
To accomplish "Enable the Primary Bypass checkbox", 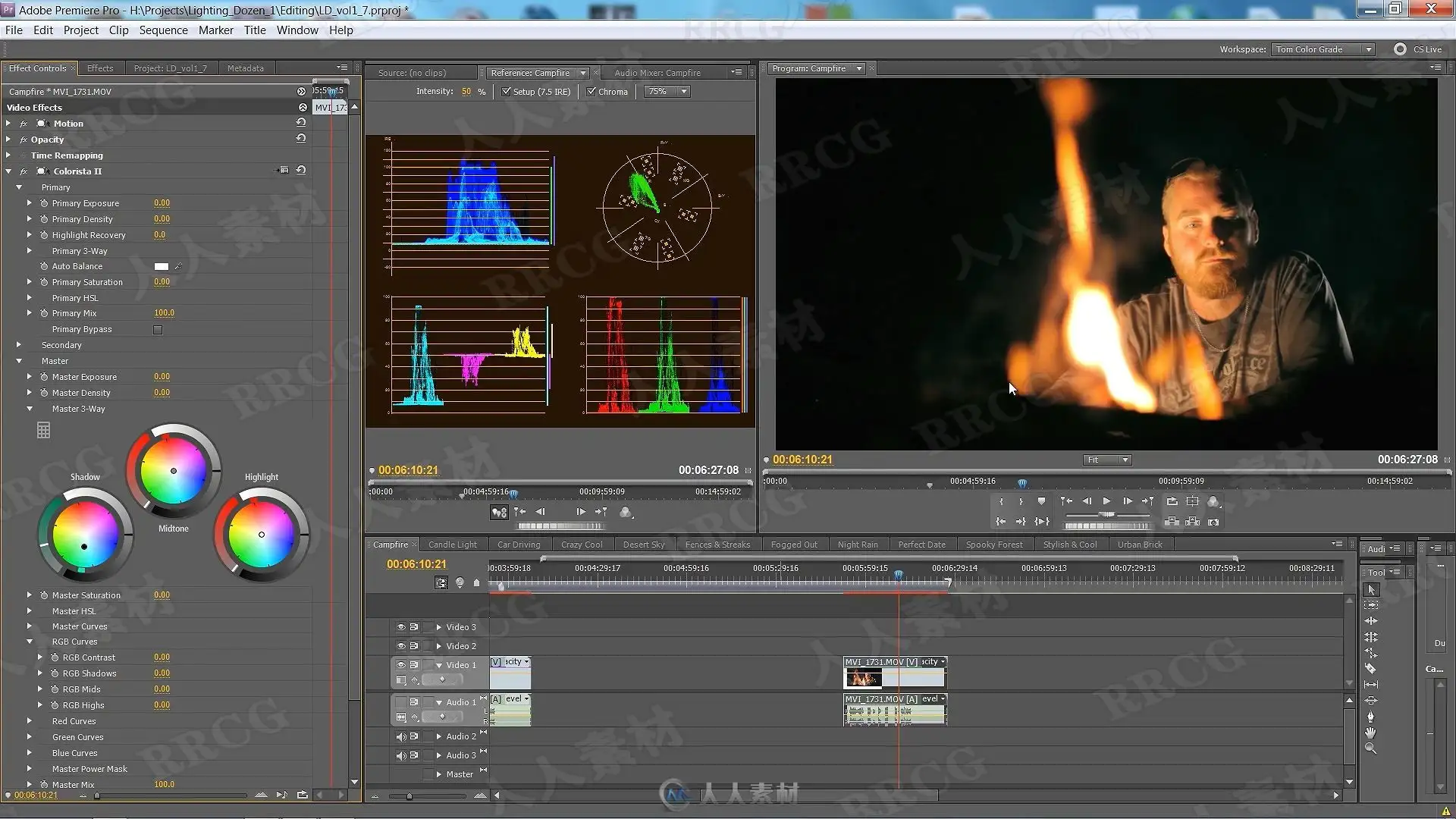I will [x=158, y=330].
